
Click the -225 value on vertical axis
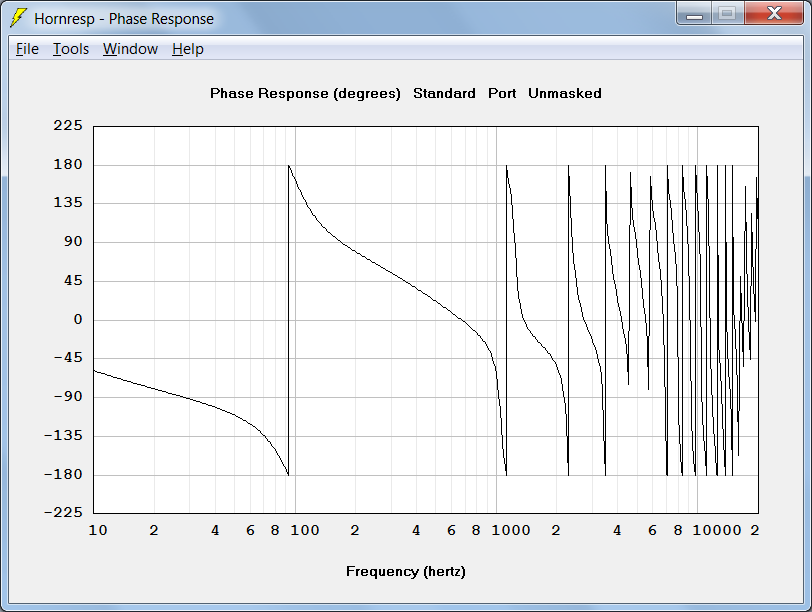click(x=63, y=513)
